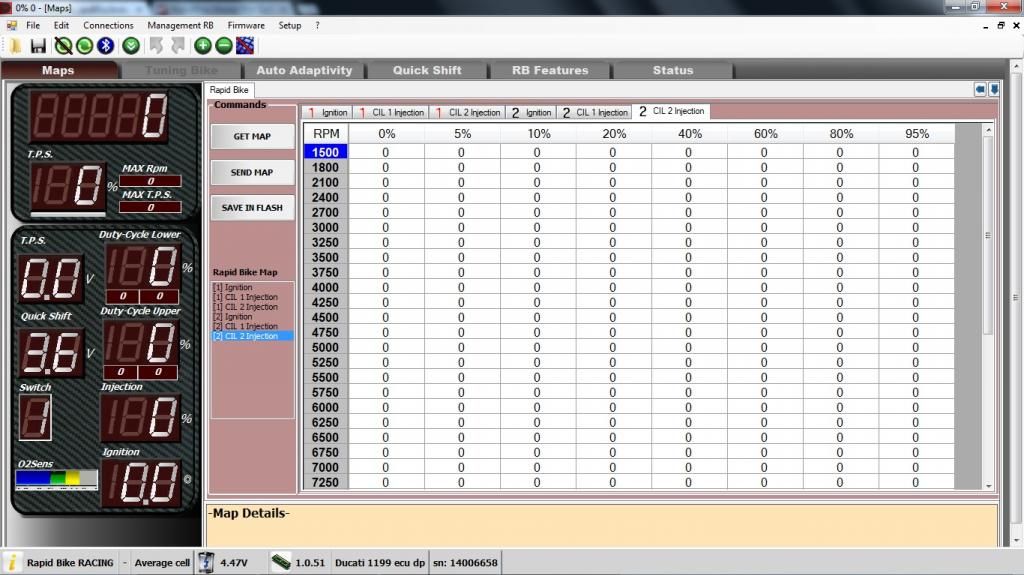This screenshot has width=1024, height=575.
Task: Open the Firmware menu
Action: 246,25
